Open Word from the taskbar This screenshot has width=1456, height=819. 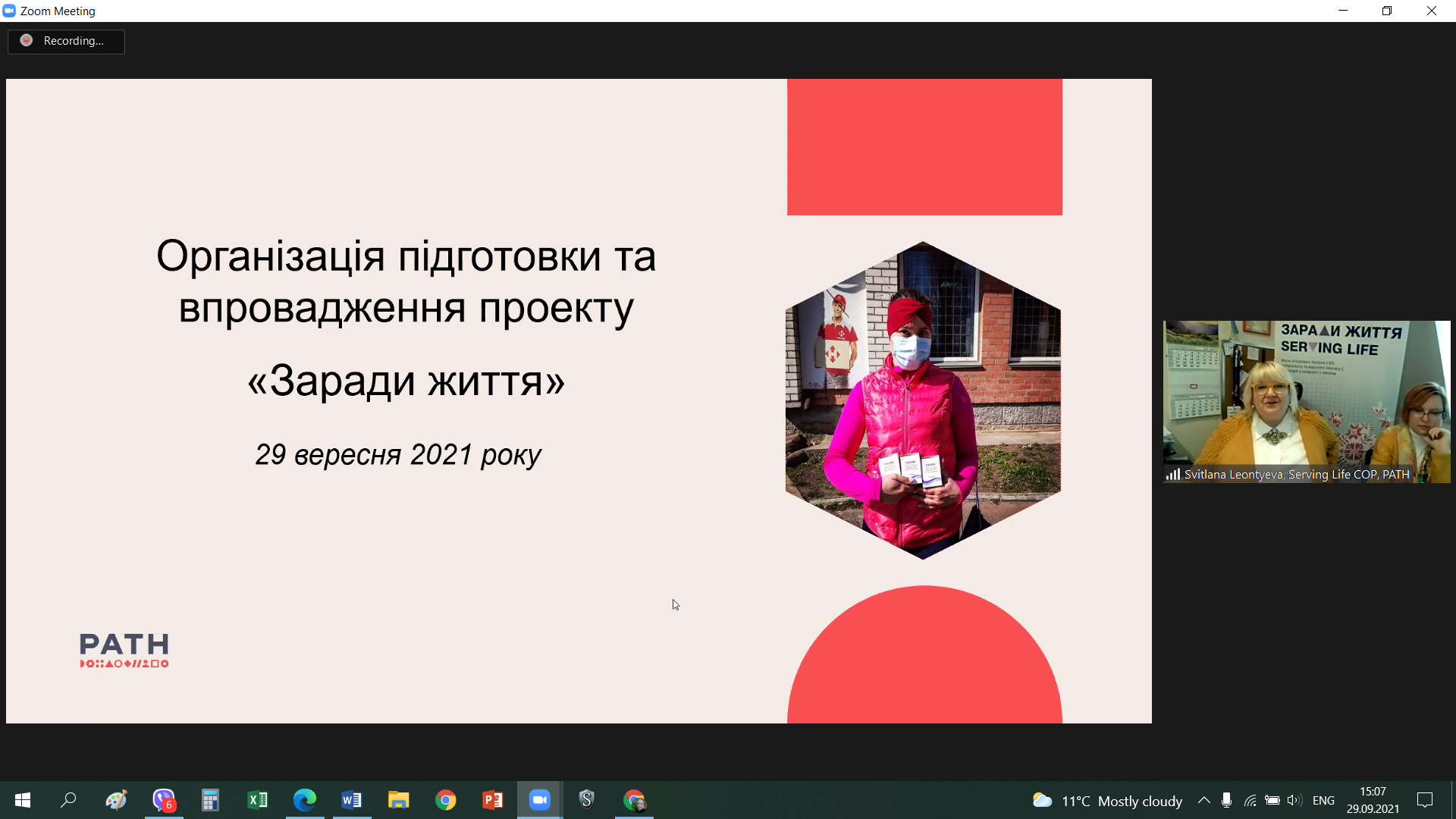tap(351, 800)
